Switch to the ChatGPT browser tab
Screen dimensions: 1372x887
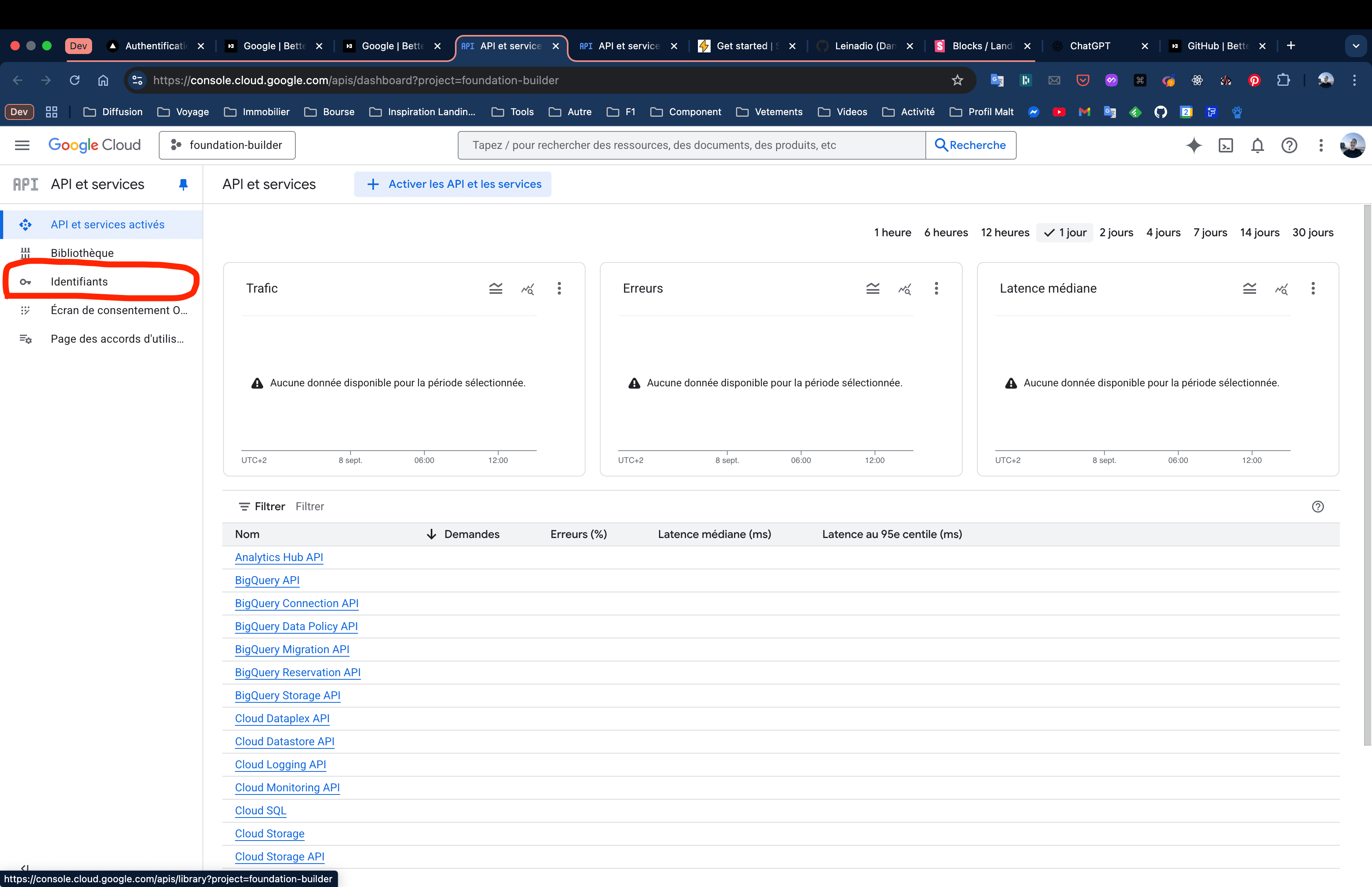[1089, 46]
